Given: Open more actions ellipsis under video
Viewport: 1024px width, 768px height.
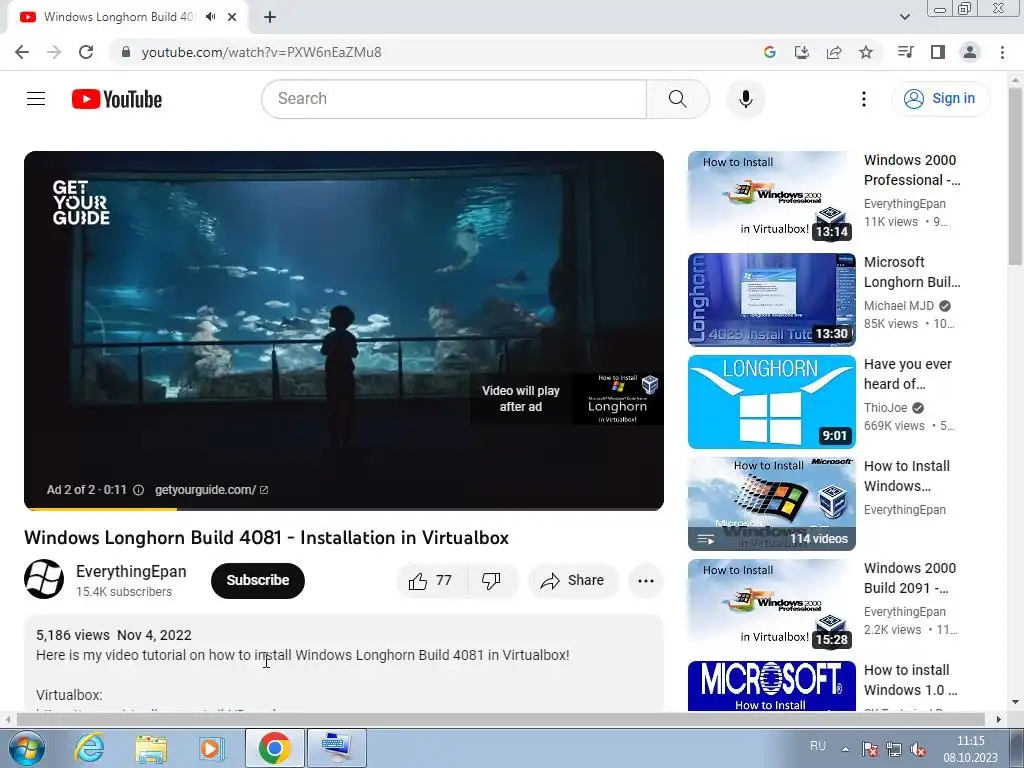Looking at the screenshot, I should tap(645, 581).
